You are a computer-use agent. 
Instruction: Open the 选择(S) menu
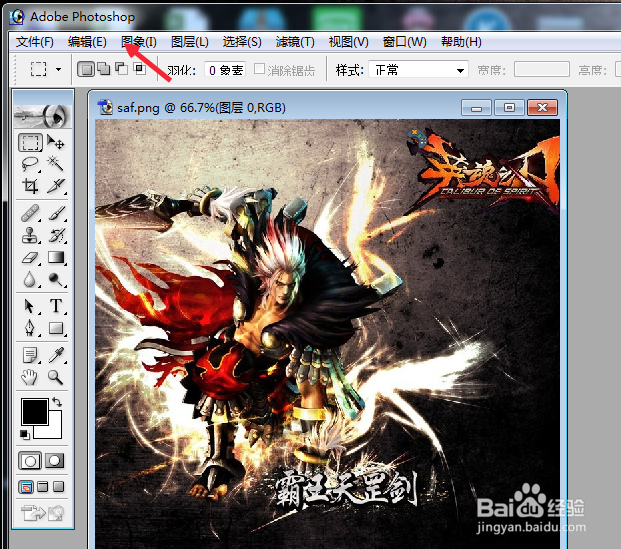(242, 42)
